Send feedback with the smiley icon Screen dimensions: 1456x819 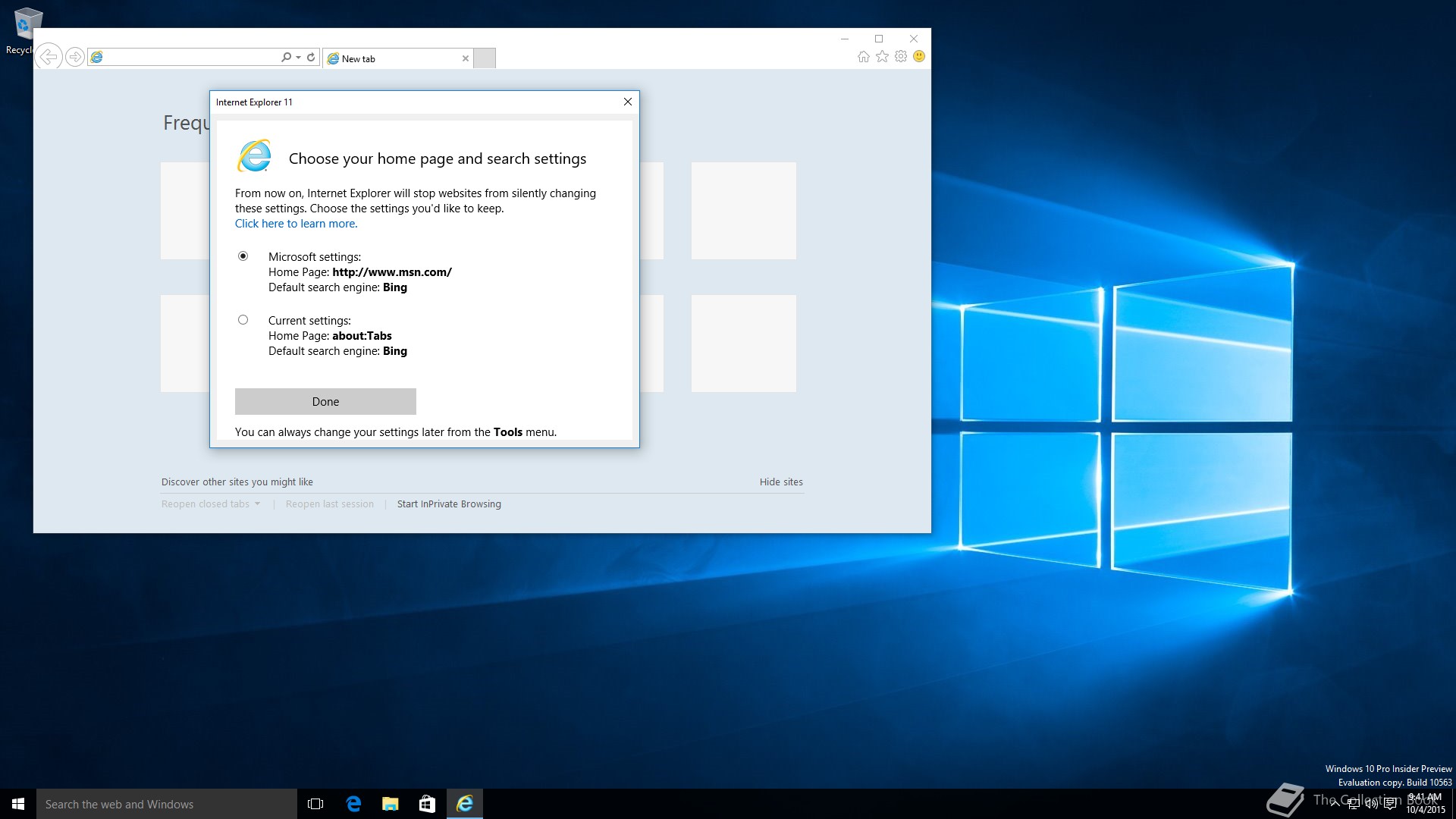pyautogui.click(x=919, y=56)
